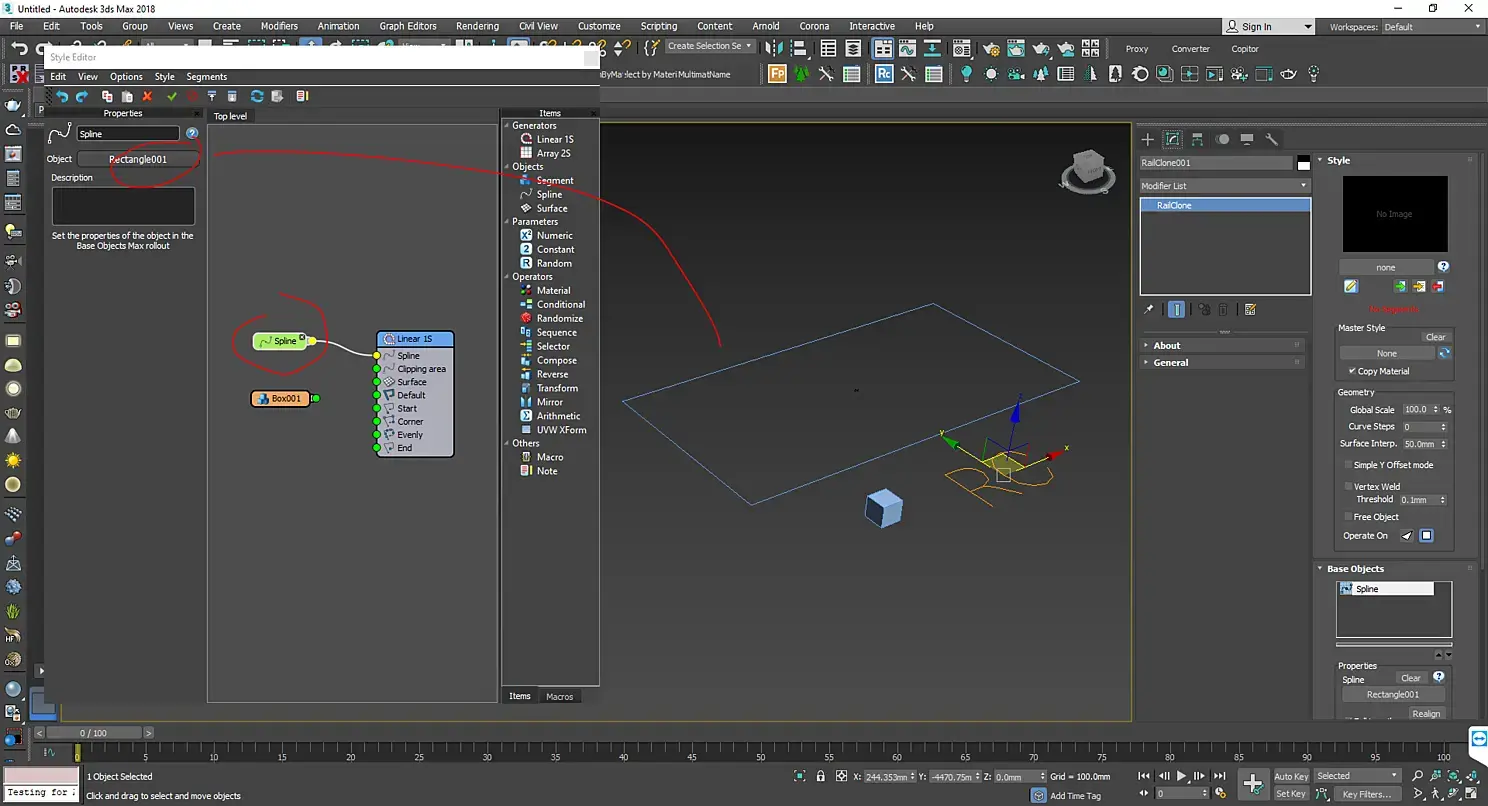Switch to the Macros tab
The image size is (1488, 806).
point(559,696)
